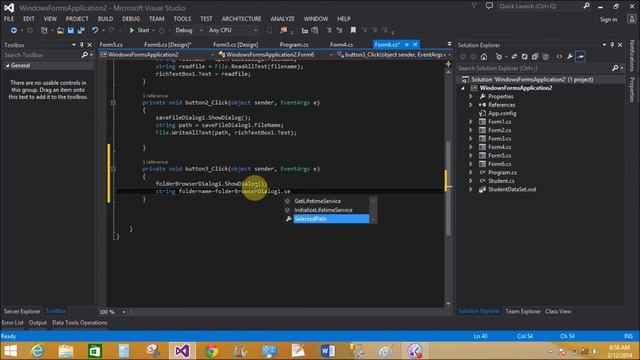Open the Team Explorer tab
This screenshot has width=640, height=360.
[x=523, y=311]
